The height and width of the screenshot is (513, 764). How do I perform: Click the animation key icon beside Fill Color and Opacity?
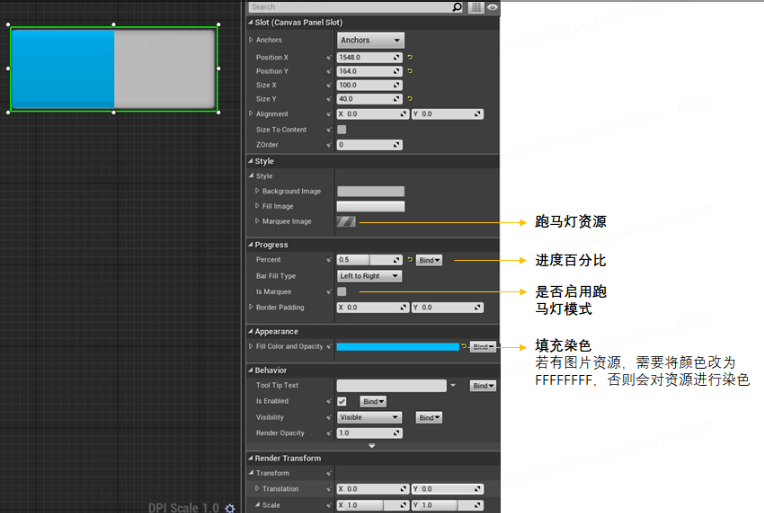pos(329,346)
